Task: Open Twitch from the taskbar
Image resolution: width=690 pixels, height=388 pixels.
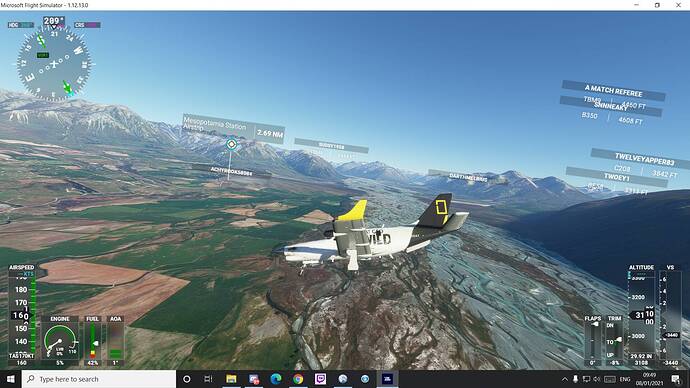Action: click(320, 379)
